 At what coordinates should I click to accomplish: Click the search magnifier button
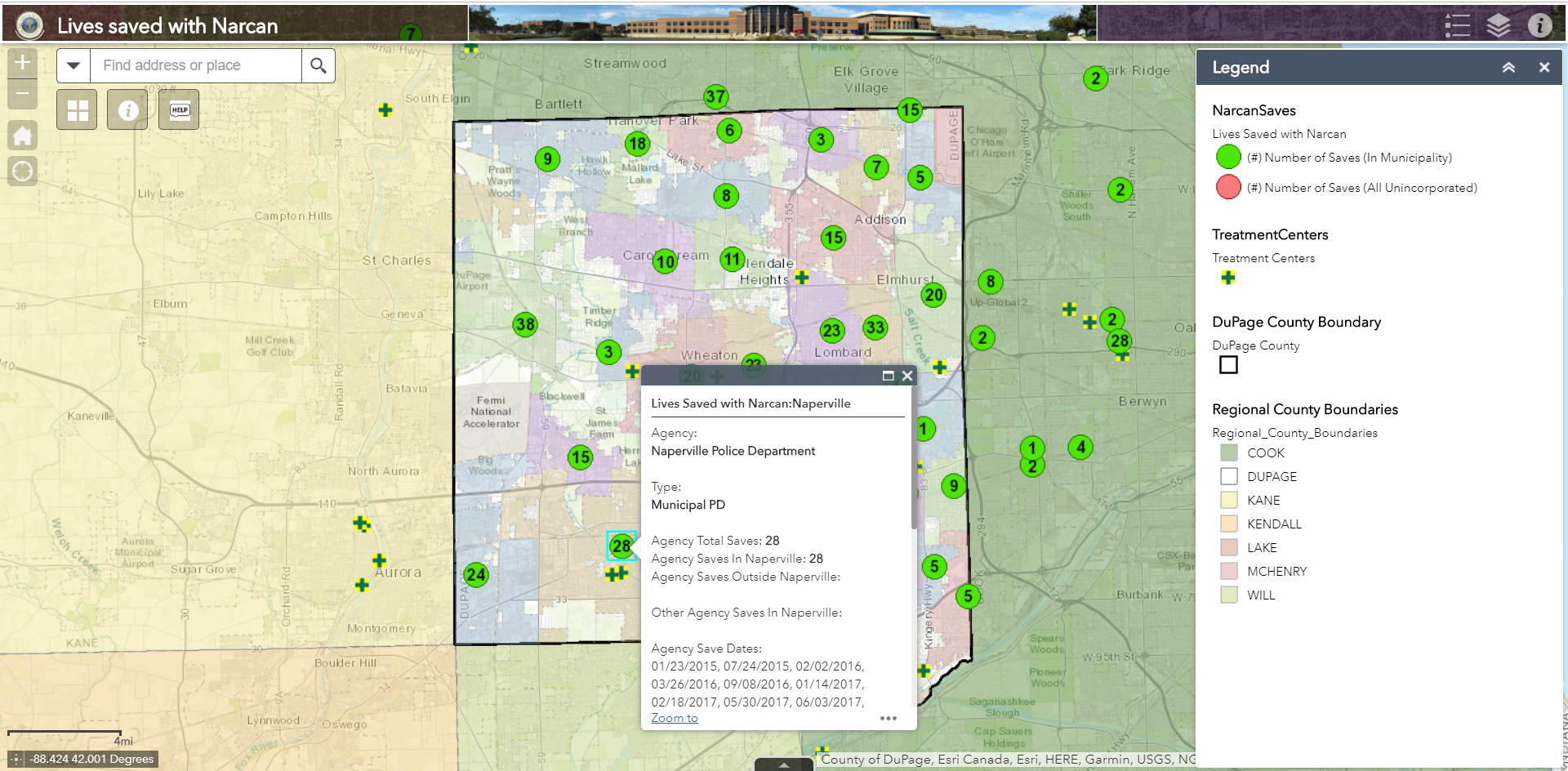click(318, 65)
